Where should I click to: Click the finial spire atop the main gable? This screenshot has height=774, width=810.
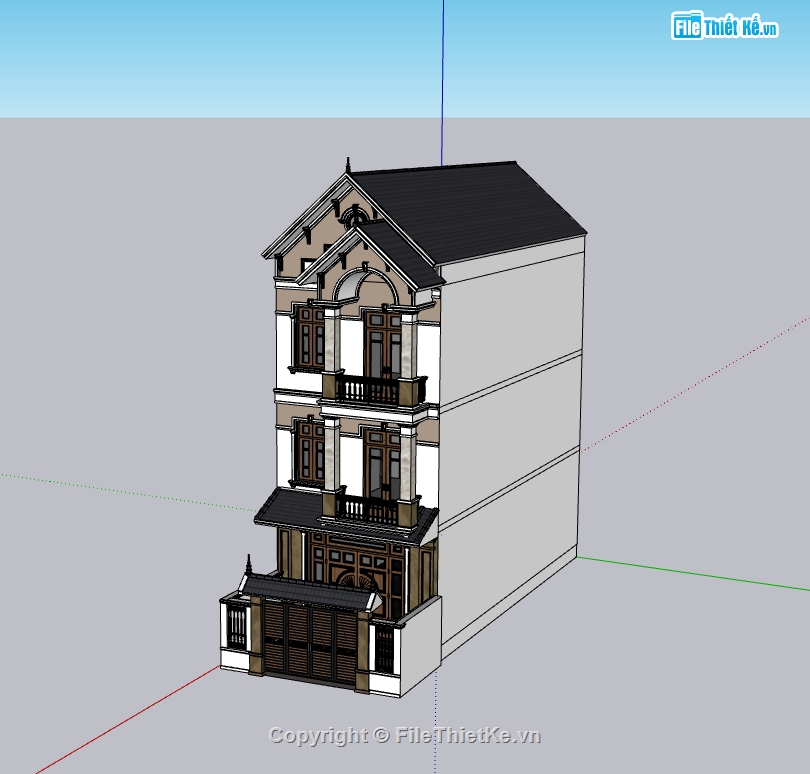[348, 165]
